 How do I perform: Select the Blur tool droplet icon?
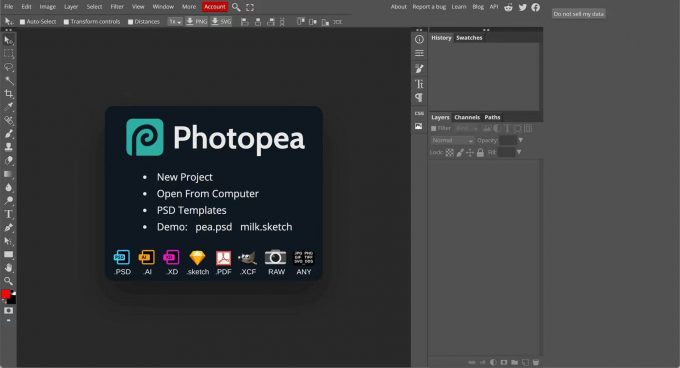(x=8, y=187)
